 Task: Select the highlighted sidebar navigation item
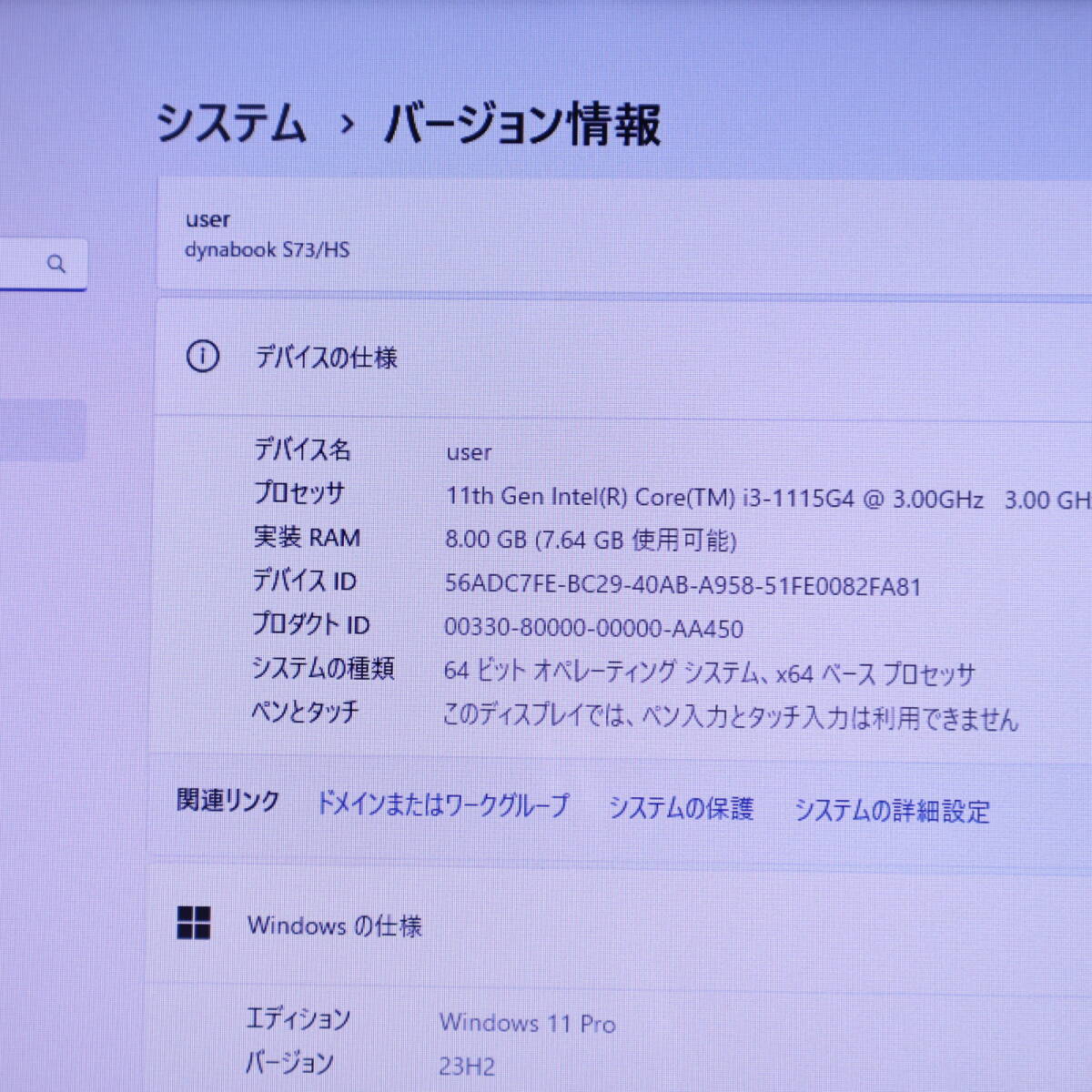pyautogui.click(x=43, y=430)
